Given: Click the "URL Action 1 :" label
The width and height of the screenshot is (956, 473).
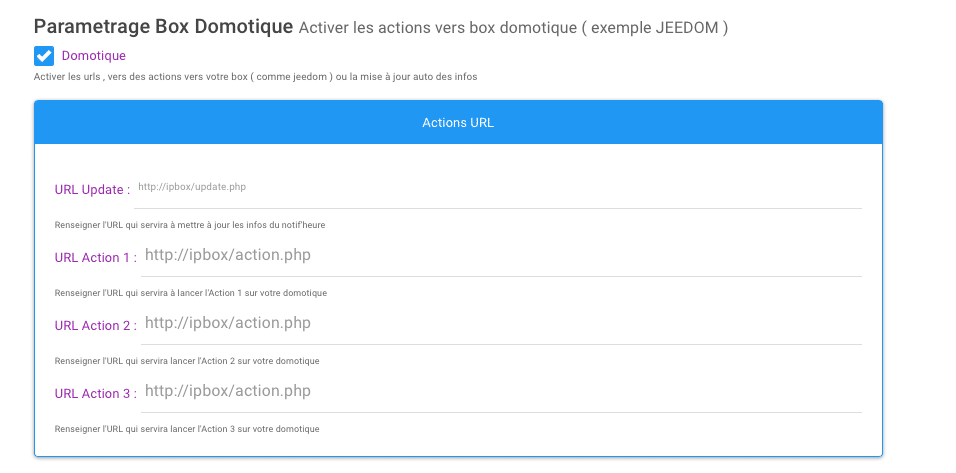Looking at the screenshot, I should click(96, 258).
